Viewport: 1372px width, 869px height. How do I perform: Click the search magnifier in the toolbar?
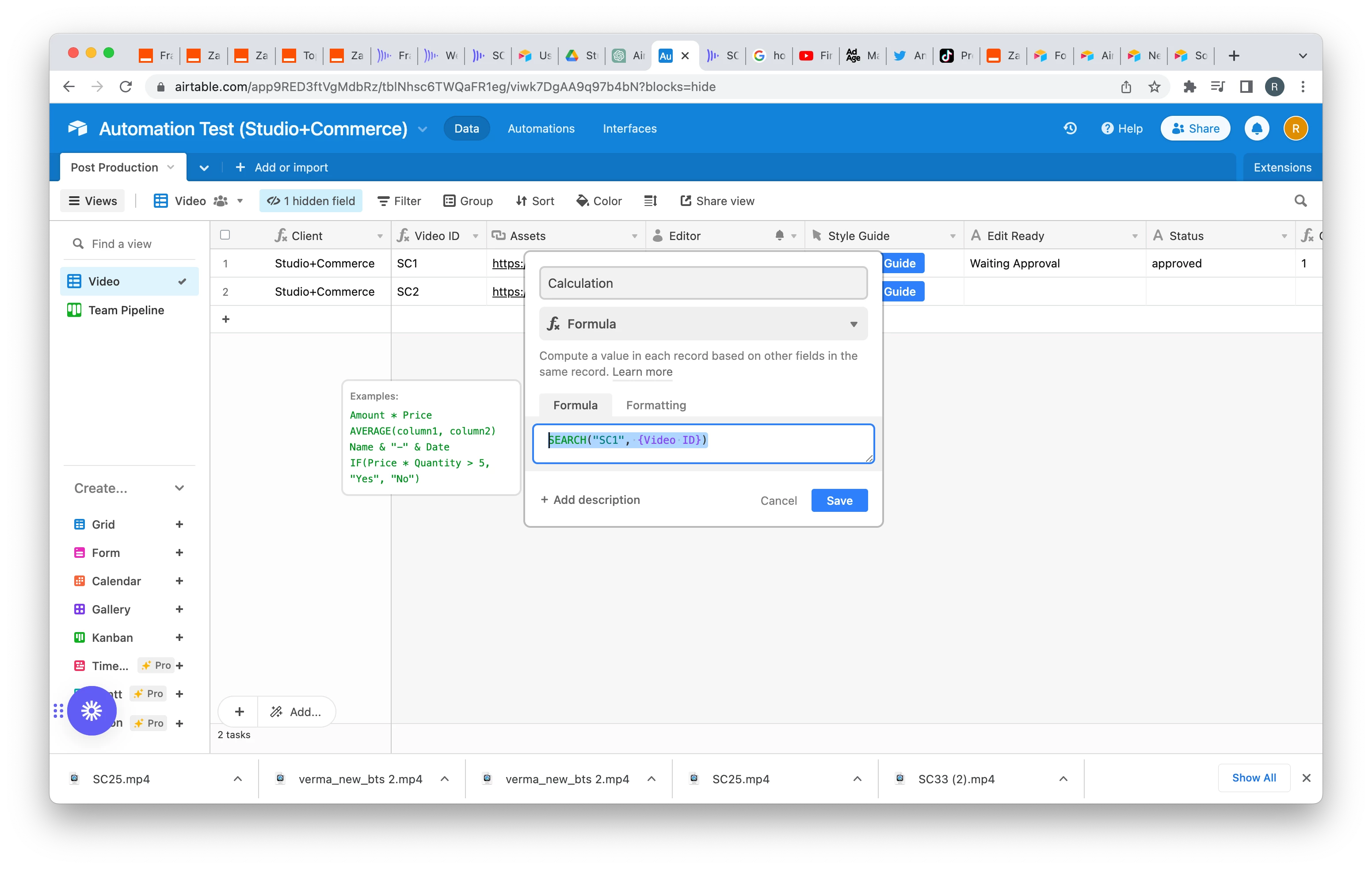click(x=1300, y=201)
